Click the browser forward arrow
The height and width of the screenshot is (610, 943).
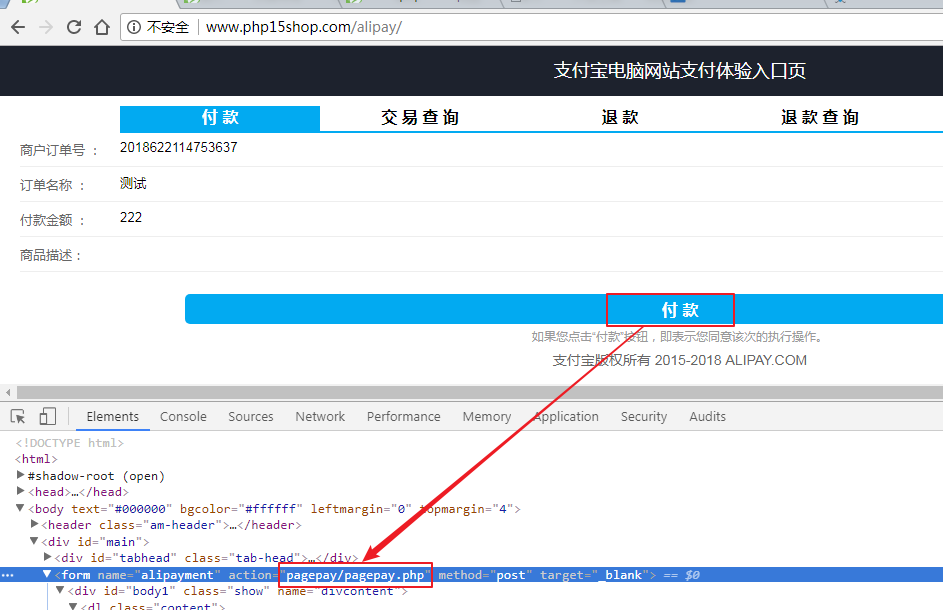46,27
